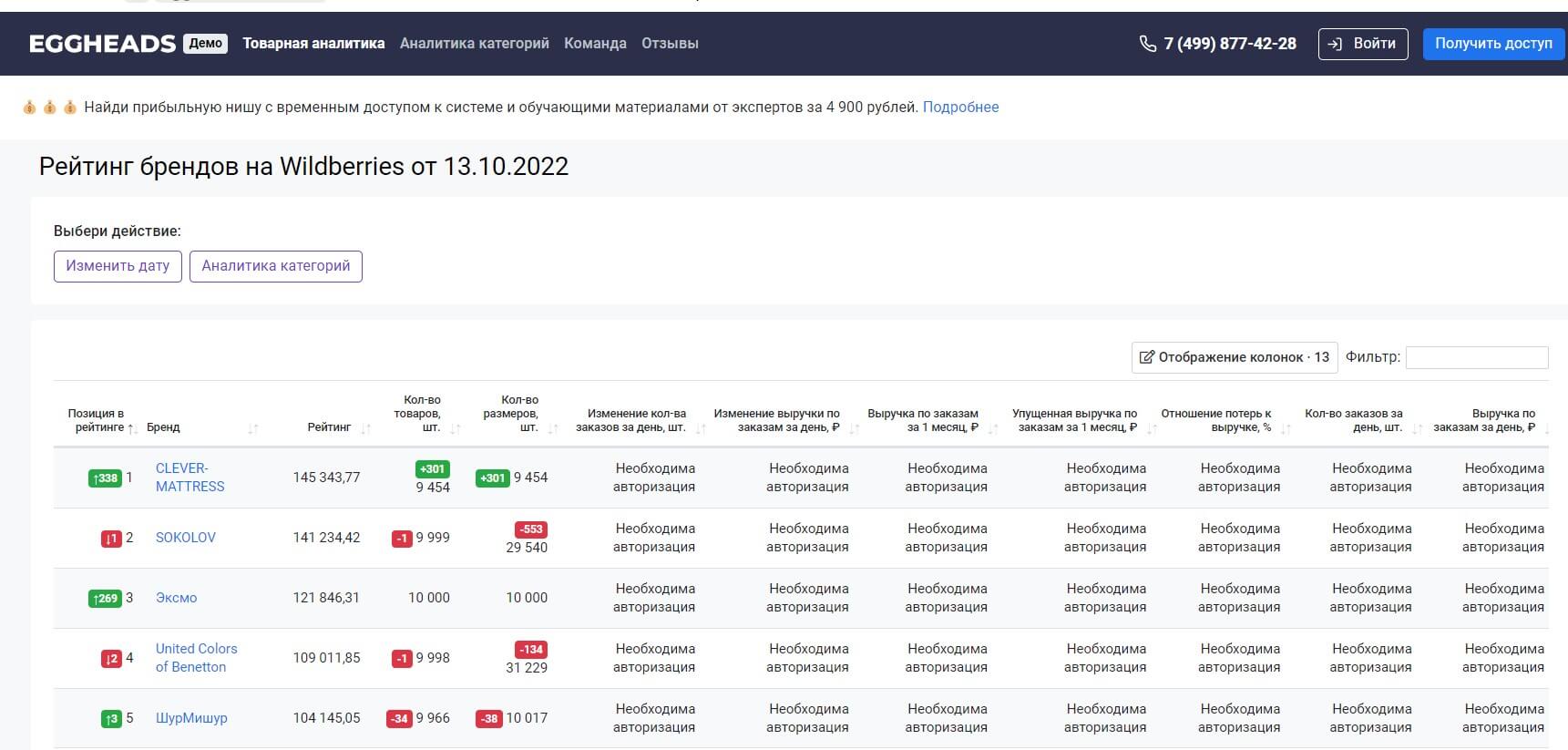The width and height of the screenshot is (1568, 750).
Task: Click the page heading Рейтинг брендов на Wildberries
Action: click(303, 167)
